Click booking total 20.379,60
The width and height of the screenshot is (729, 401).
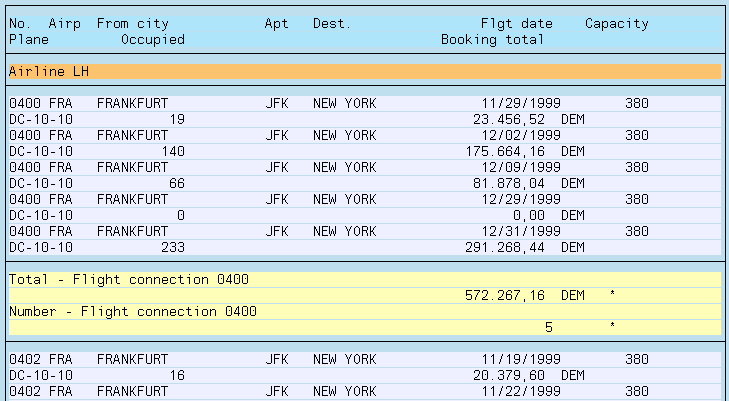(512, 375)
